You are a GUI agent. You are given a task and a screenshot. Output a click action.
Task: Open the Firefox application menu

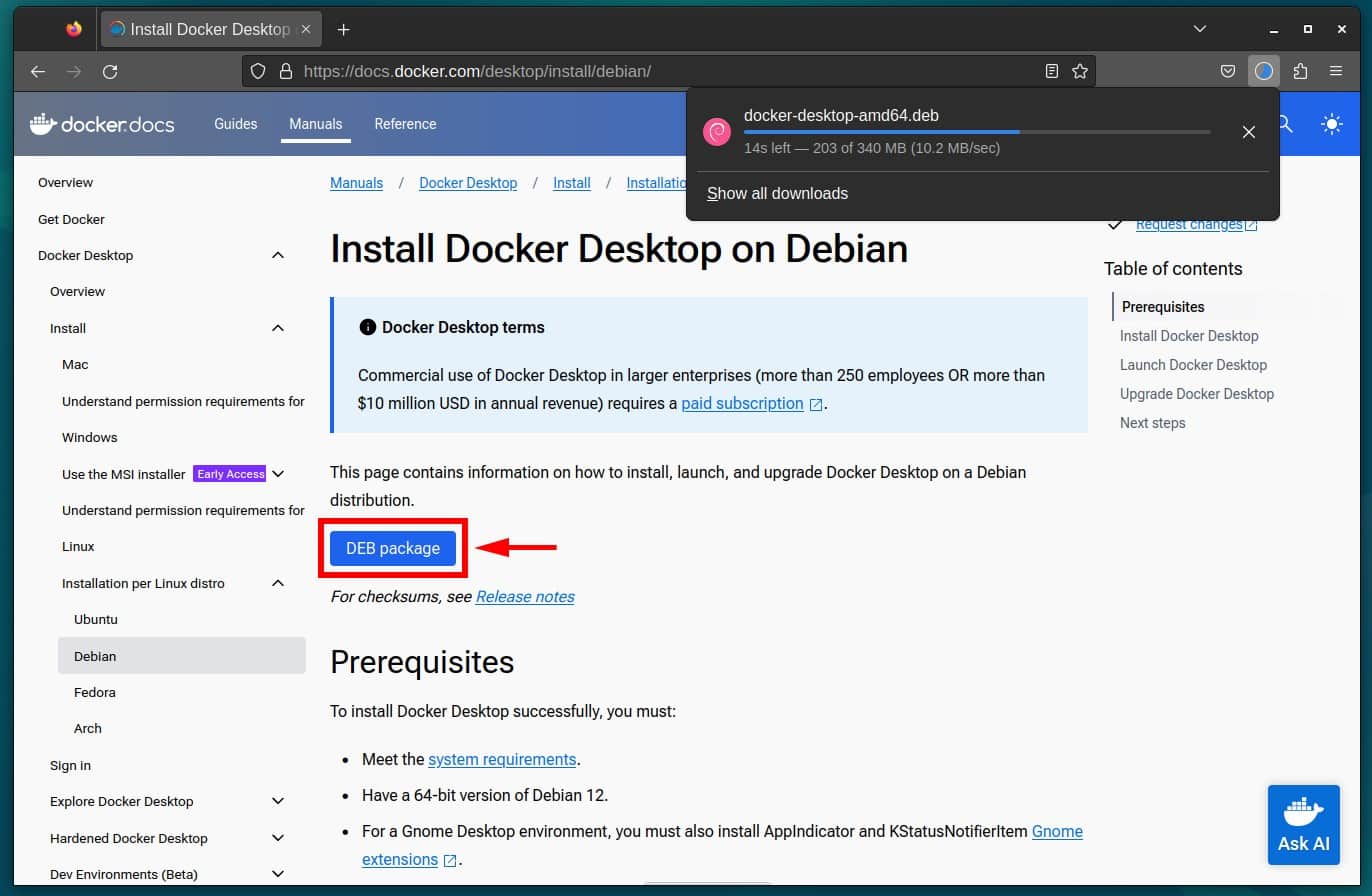[1336, 71]
